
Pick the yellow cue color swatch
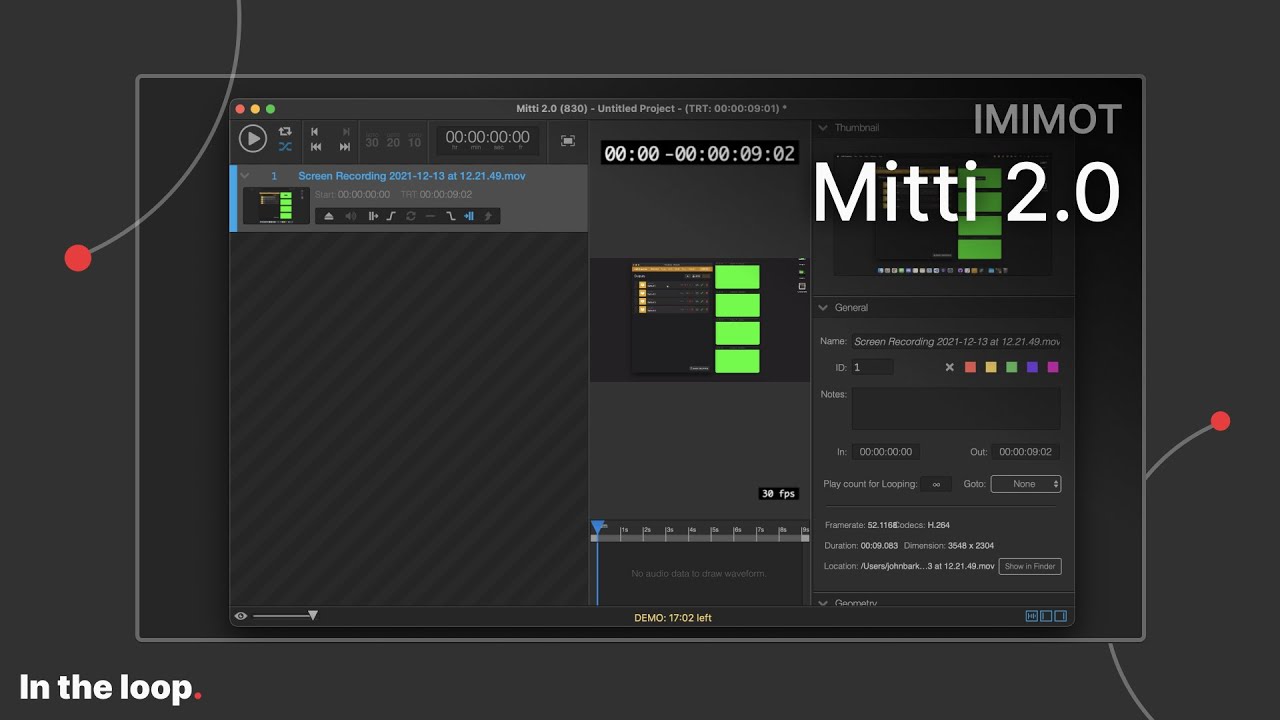(x=991, y=367)
